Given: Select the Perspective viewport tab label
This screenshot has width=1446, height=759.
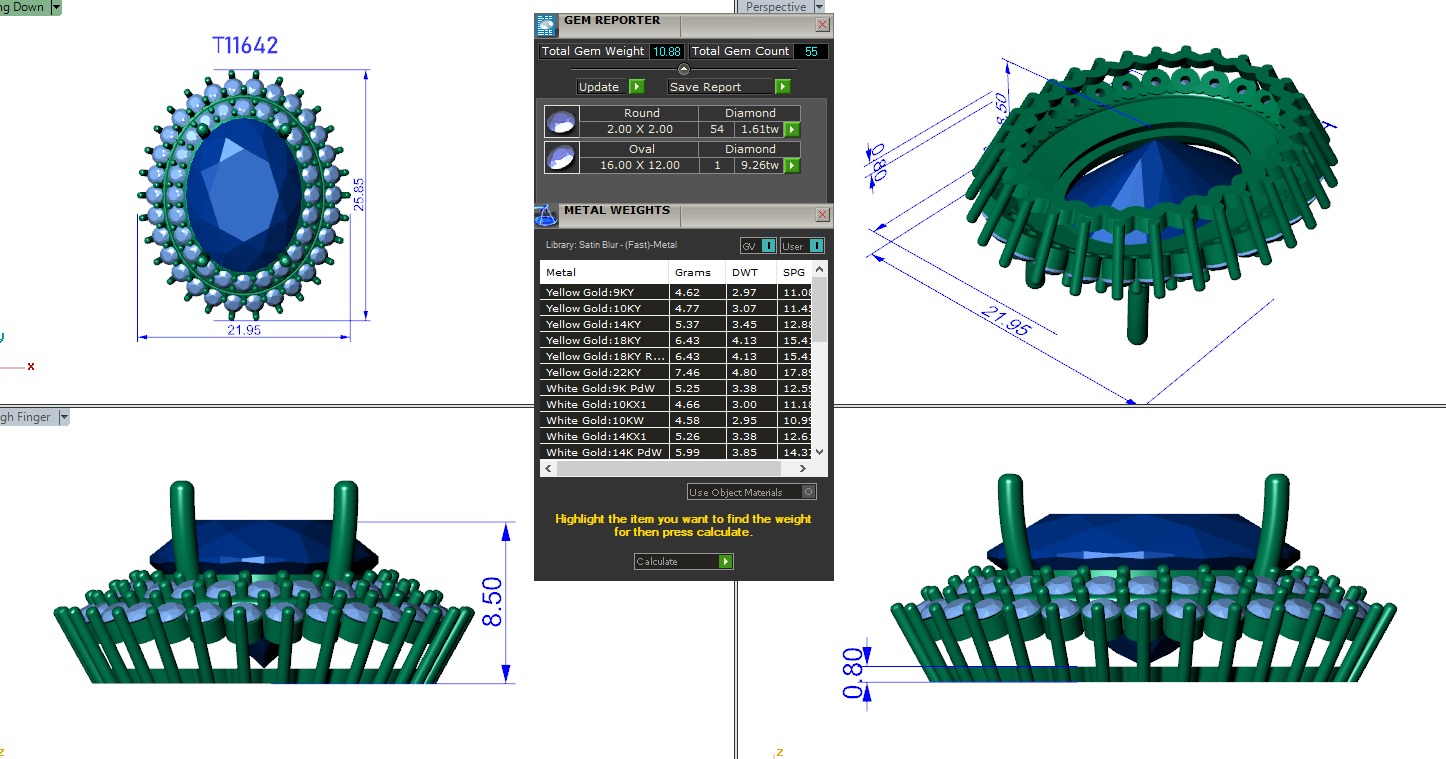Looking at the screenshot, I should click(x=776, y=7).
